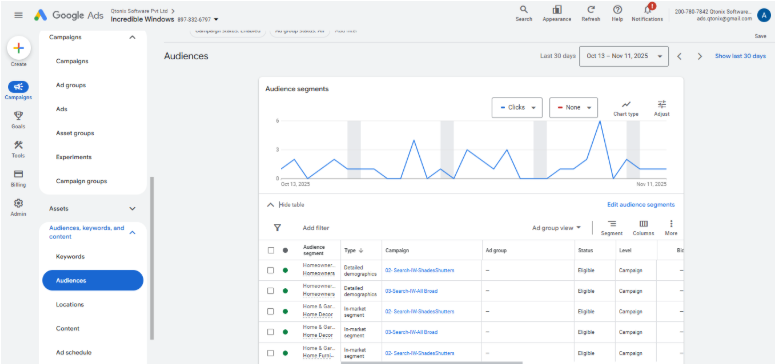Open Campaign groups in the sidebar
Image resolution: width=775 pixels, height=364 pixels.
click(82, 181)
